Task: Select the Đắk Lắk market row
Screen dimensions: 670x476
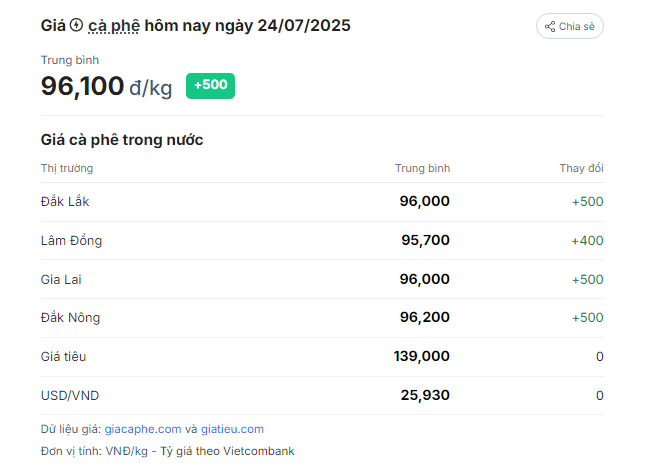Action: pos(322,202)
